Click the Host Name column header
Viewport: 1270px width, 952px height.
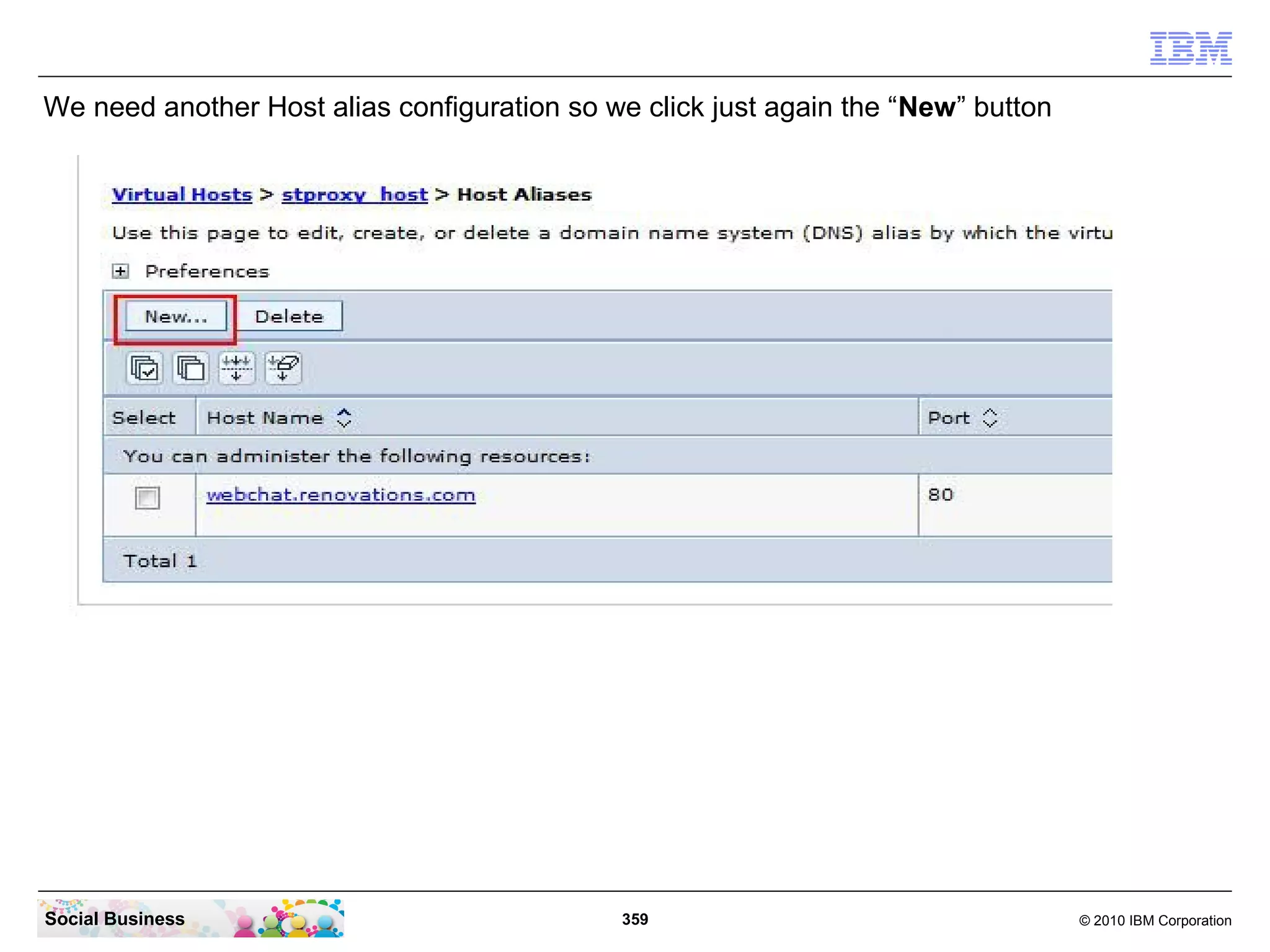[x=265, y=418]
